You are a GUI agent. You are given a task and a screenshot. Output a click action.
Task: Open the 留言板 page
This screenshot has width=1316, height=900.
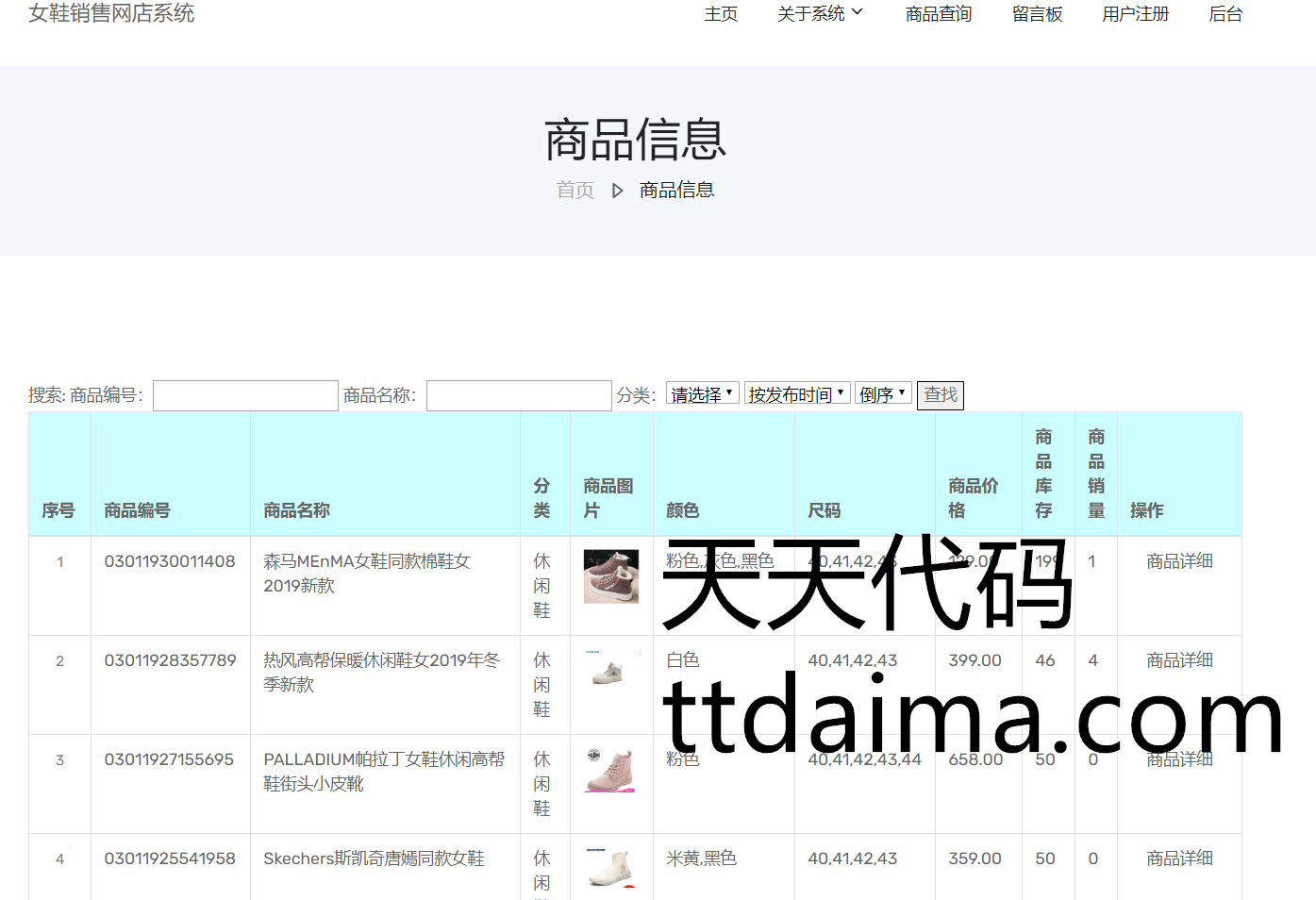click(x=1037, y=14)
